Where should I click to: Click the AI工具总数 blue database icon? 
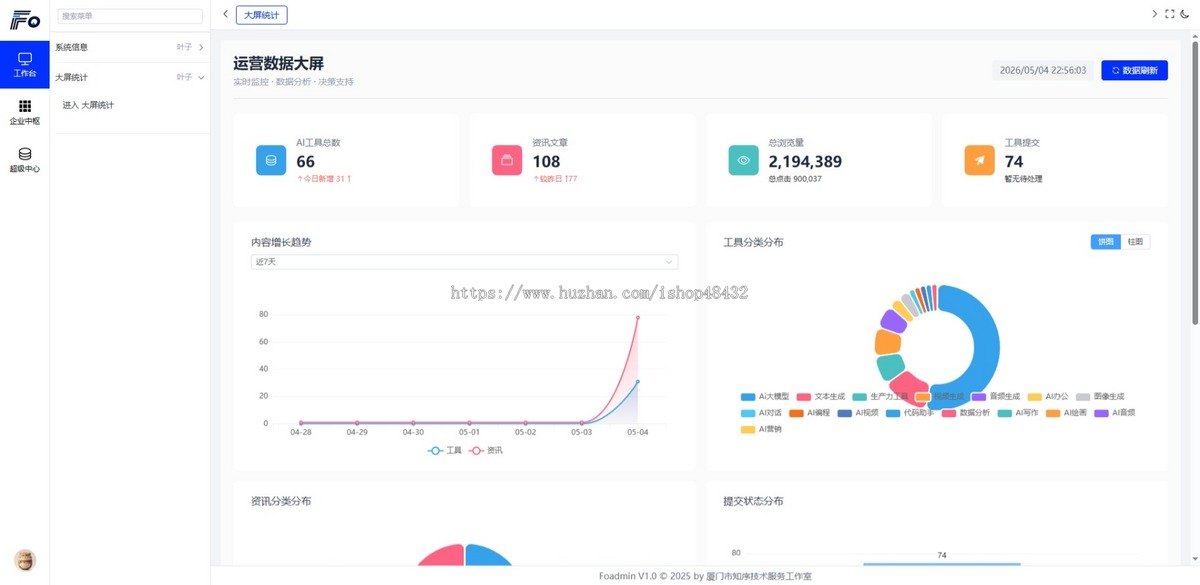click(272, 160)
